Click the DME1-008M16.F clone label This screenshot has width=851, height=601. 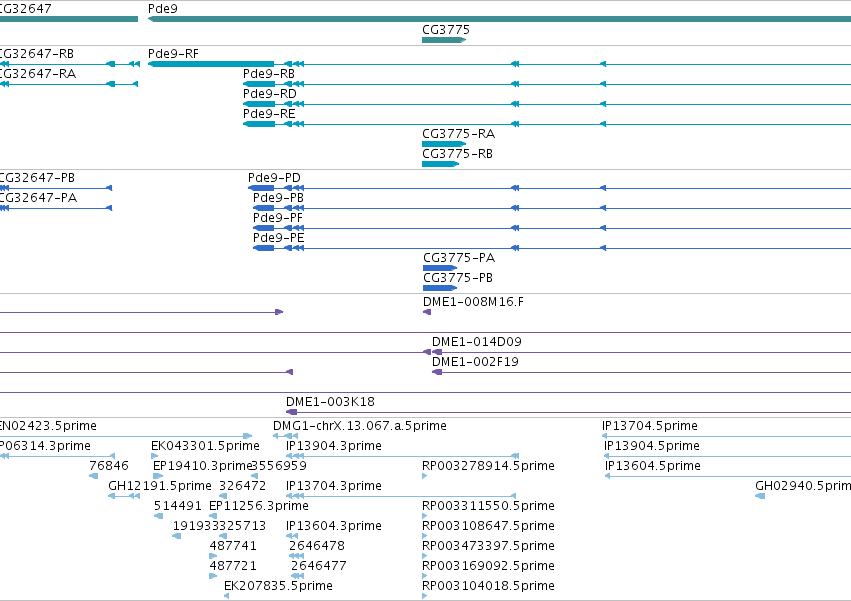pyautogui.click(x=473, y=302)
